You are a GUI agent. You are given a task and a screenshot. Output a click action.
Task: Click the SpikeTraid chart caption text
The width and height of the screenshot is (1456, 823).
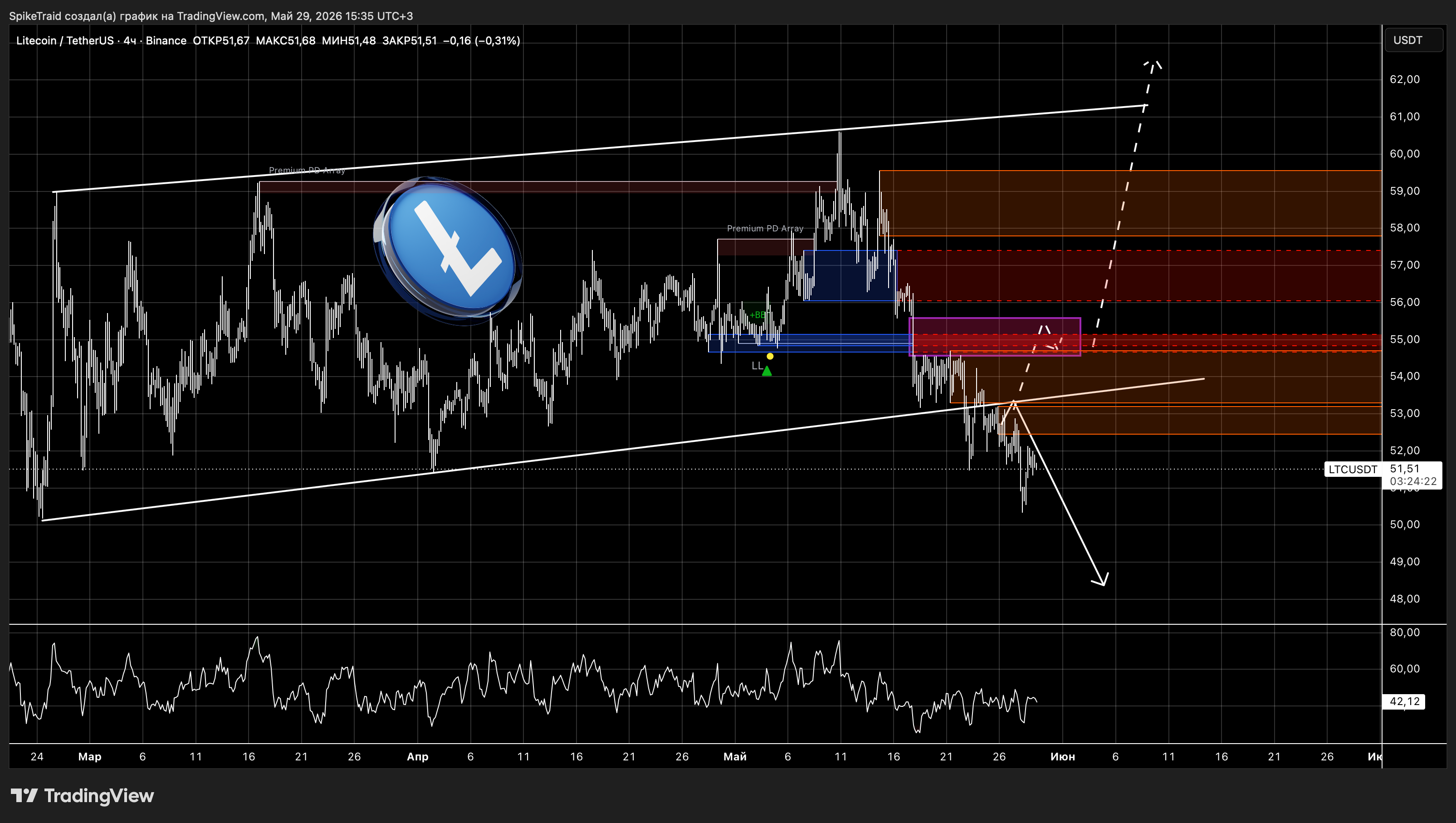211,16
